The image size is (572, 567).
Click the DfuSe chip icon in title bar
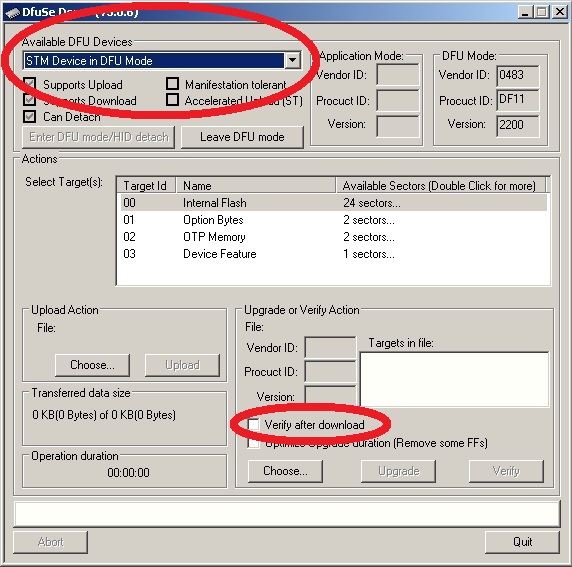coord(12,12)
